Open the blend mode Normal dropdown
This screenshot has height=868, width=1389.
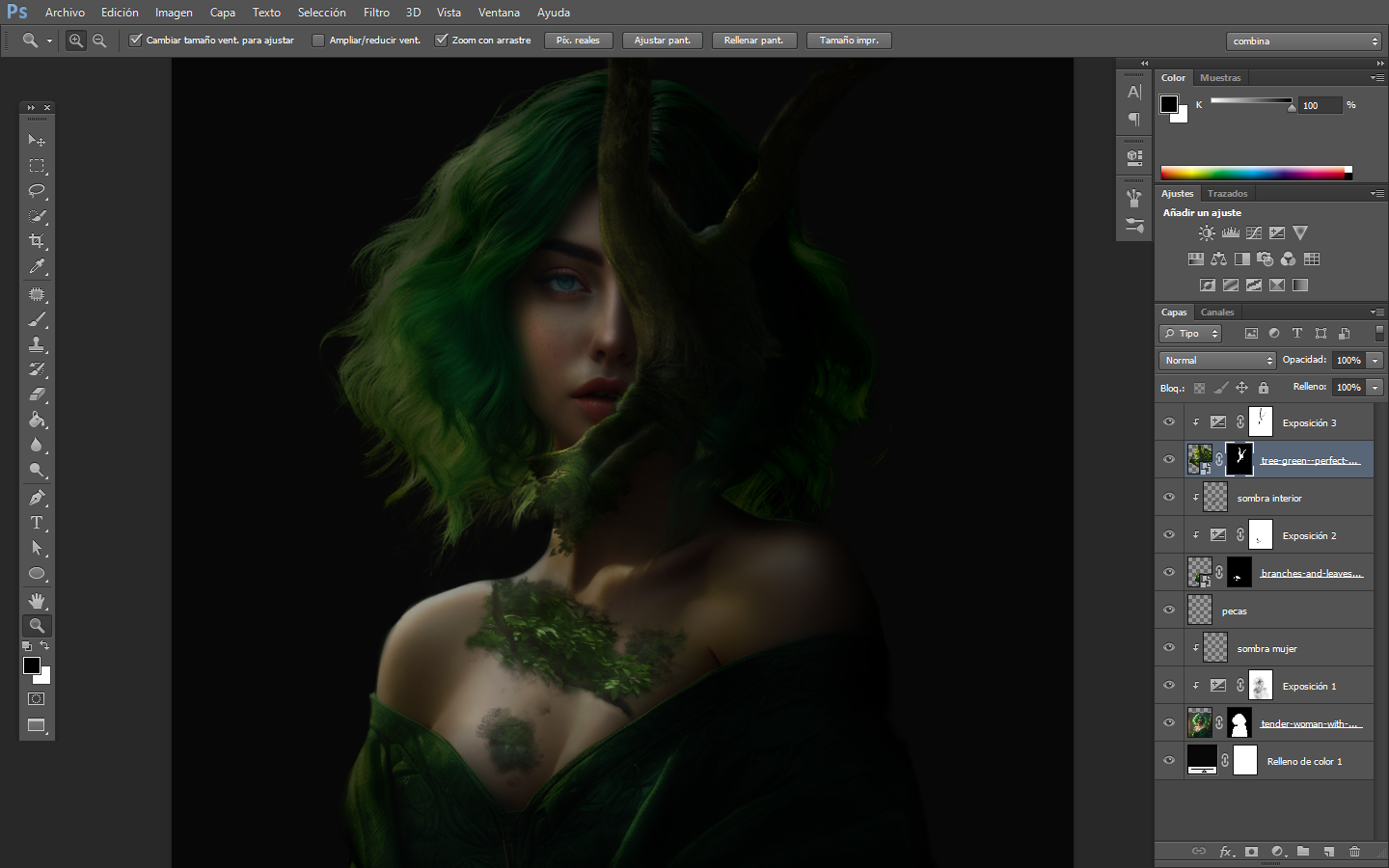click(1217, 360)
